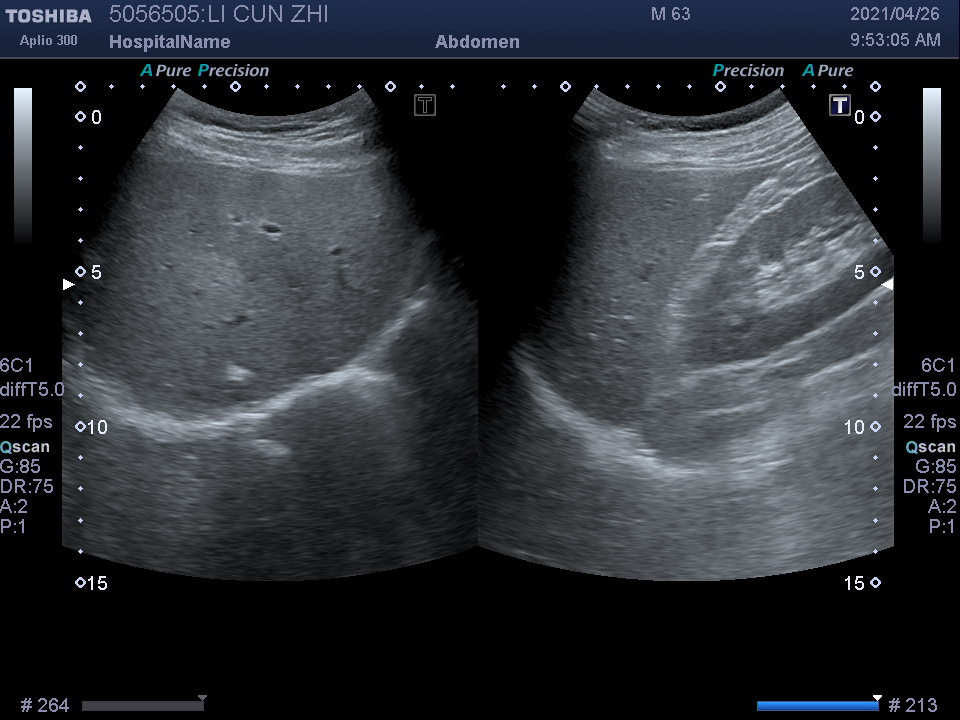Click the gray cine bar for frame 264
The height and width of the screenshot is (720, 960).
coord(142,705)
